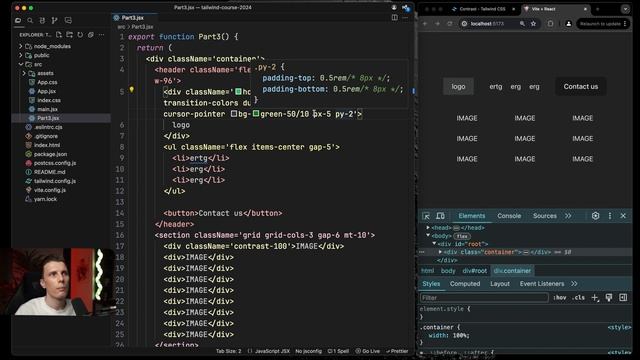Viewport: 640px width, 360px height.
Task: Open Chrome extensions puzzle icon
Action: click(x=550, y=24)
